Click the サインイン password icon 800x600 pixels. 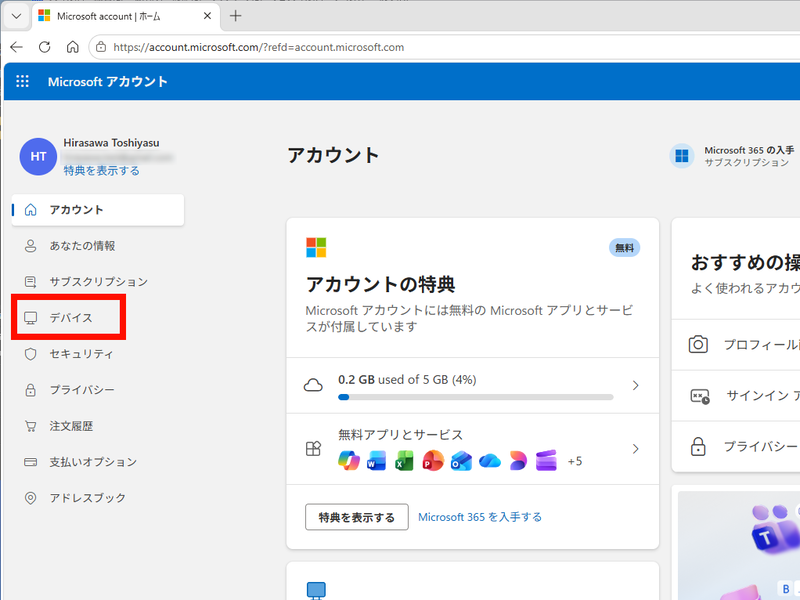coord(700,396)
